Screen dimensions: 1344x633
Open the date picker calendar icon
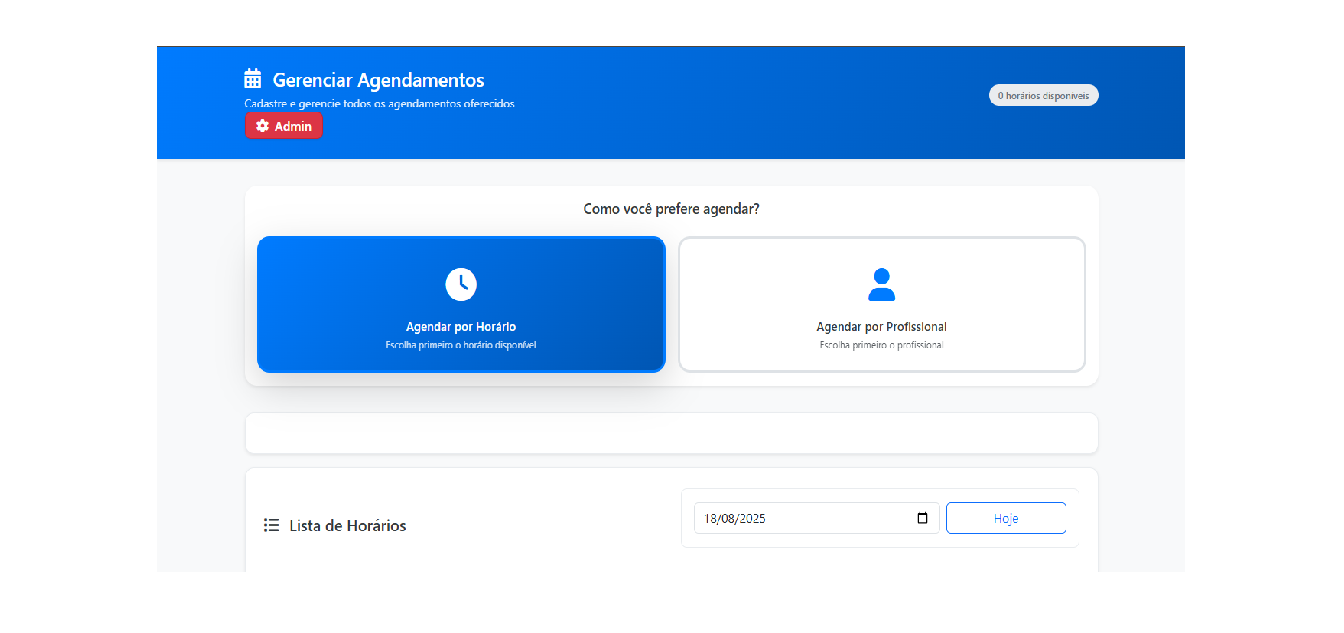(922, 518)
